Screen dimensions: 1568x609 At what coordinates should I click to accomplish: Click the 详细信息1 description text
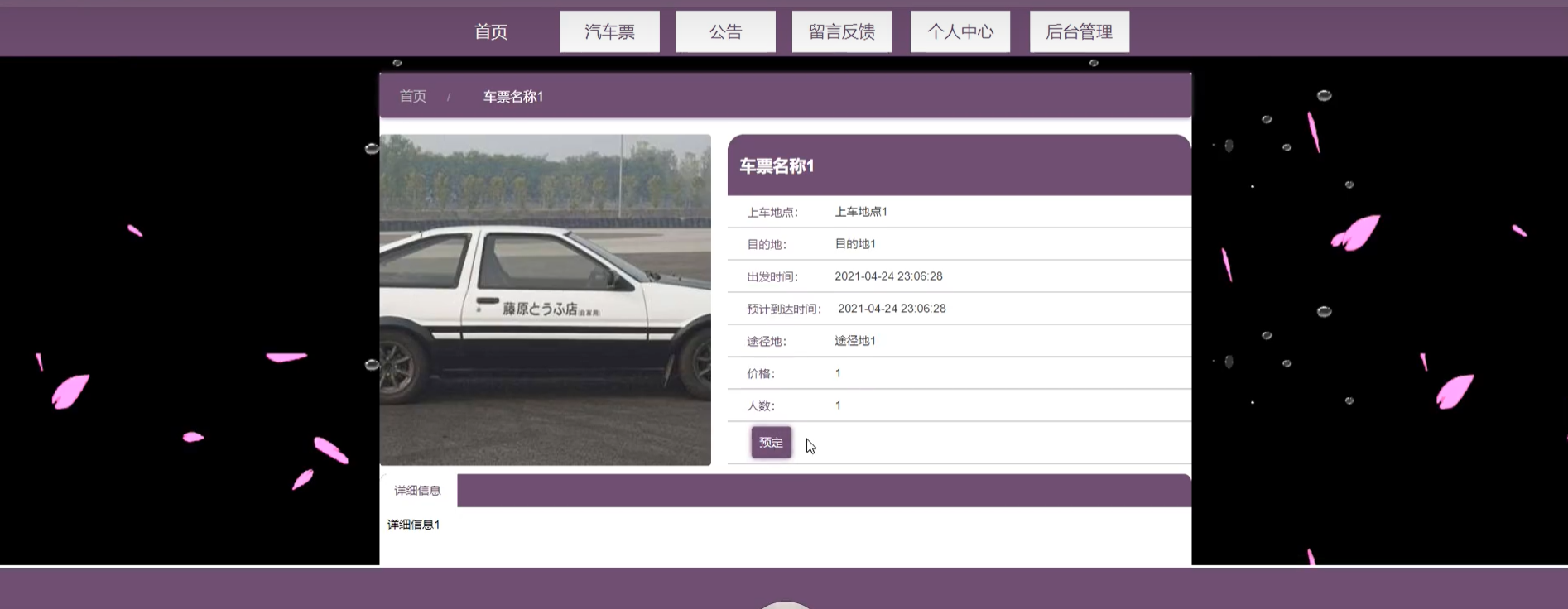point(414,525)
